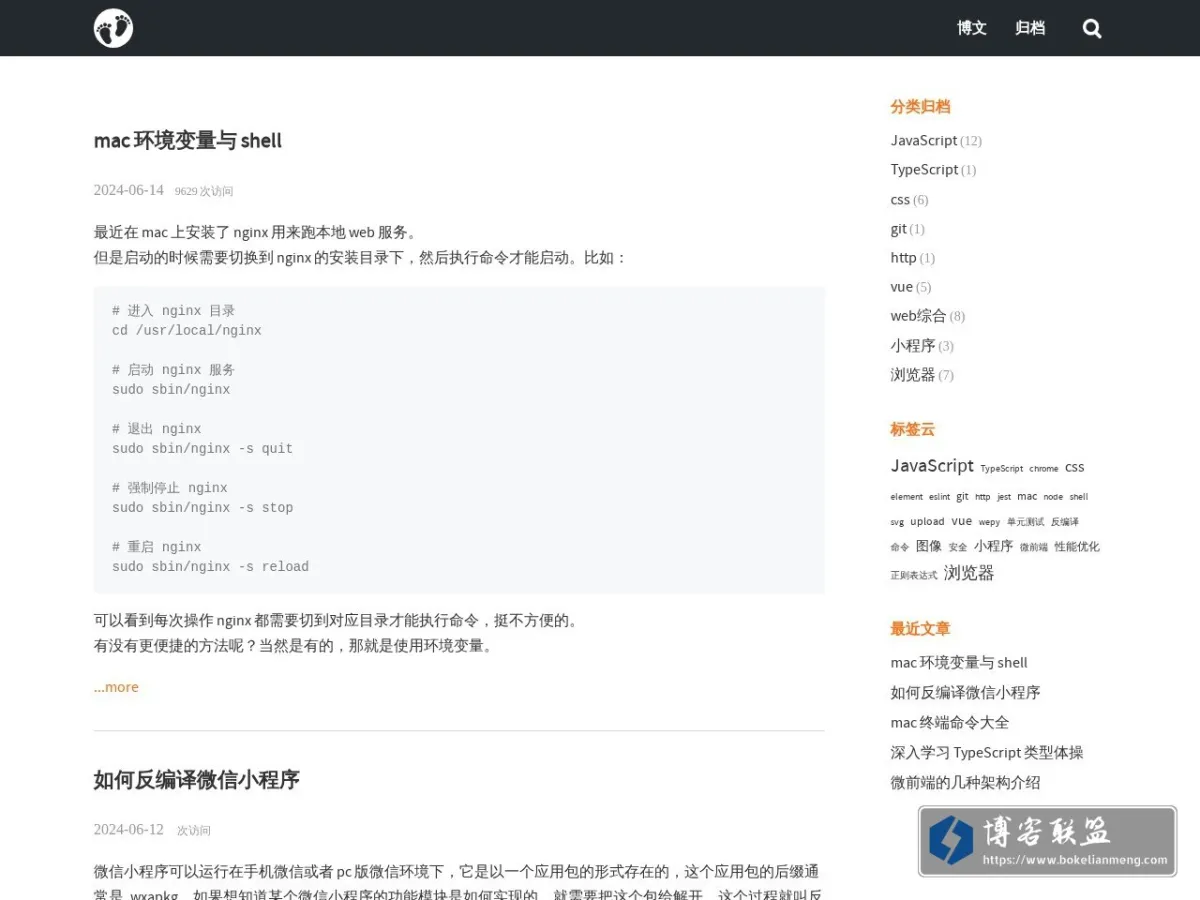Select 小程序 (3) category

pyautogui.click(x=922, y=346)
